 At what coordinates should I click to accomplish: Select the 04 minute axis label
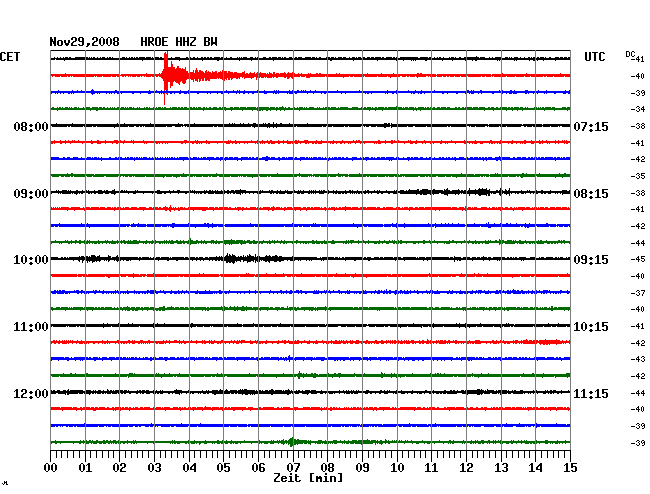coord(189,467)
